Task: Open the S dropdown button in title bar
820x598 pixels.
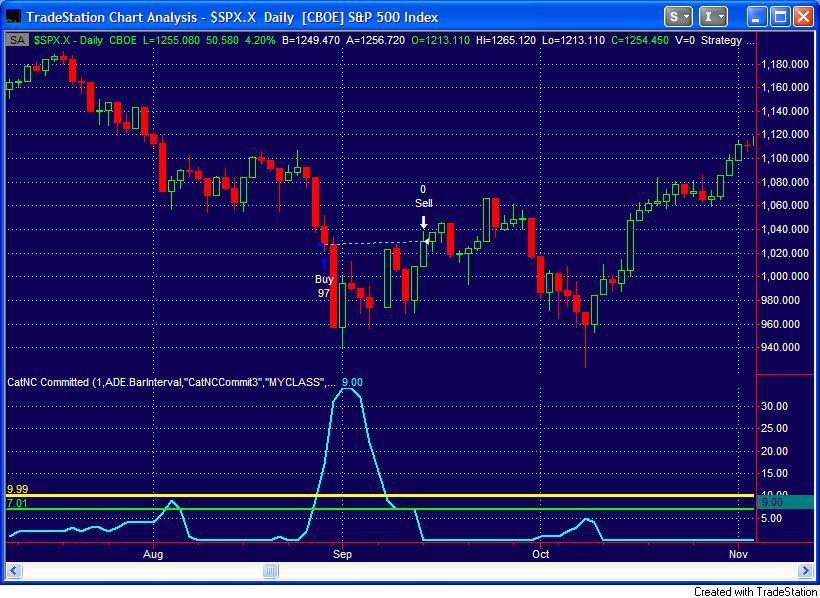Action: [678, 17]
